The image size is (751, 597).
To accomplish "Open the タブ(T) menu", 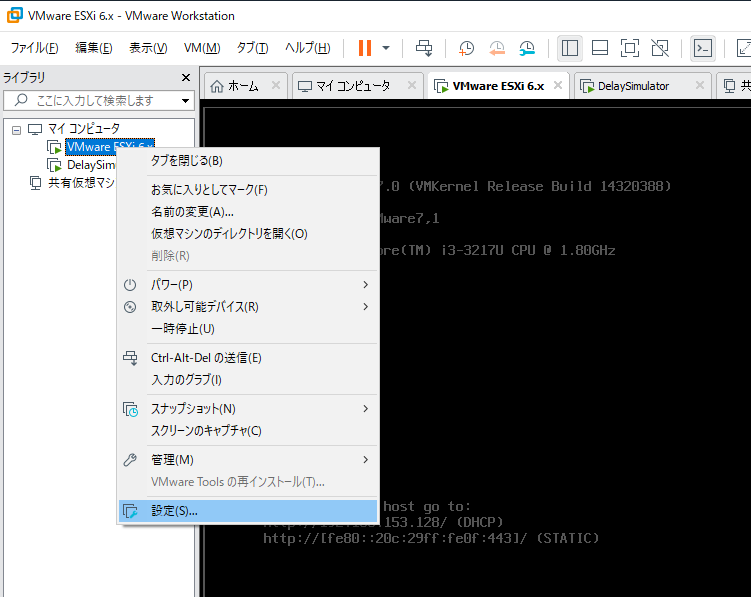I will [x=252, y=48].
